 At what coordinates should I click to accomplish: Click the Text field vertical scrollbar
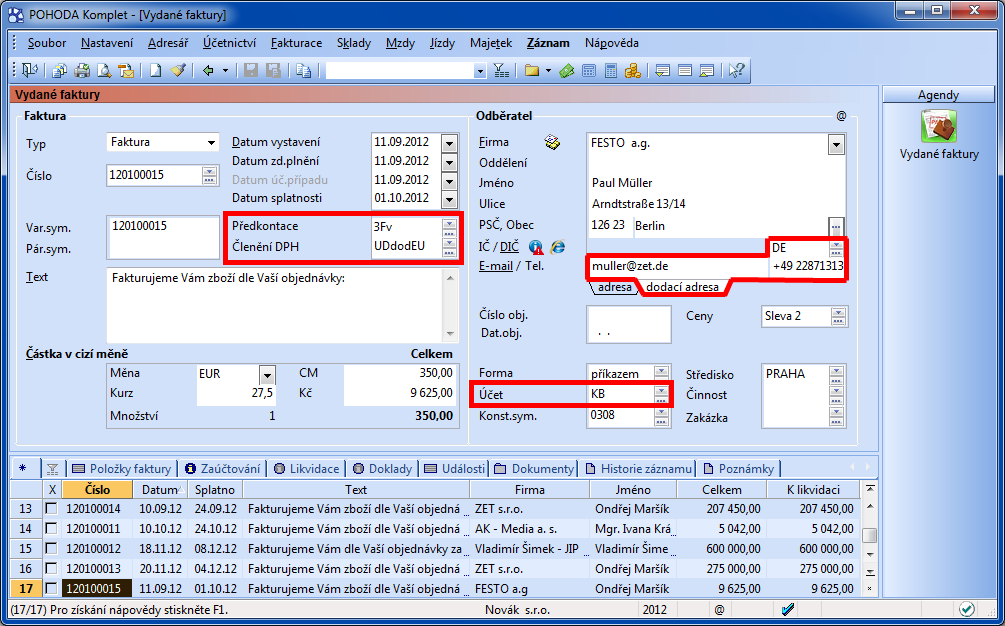pyautogui.click(x=451, y=306)
